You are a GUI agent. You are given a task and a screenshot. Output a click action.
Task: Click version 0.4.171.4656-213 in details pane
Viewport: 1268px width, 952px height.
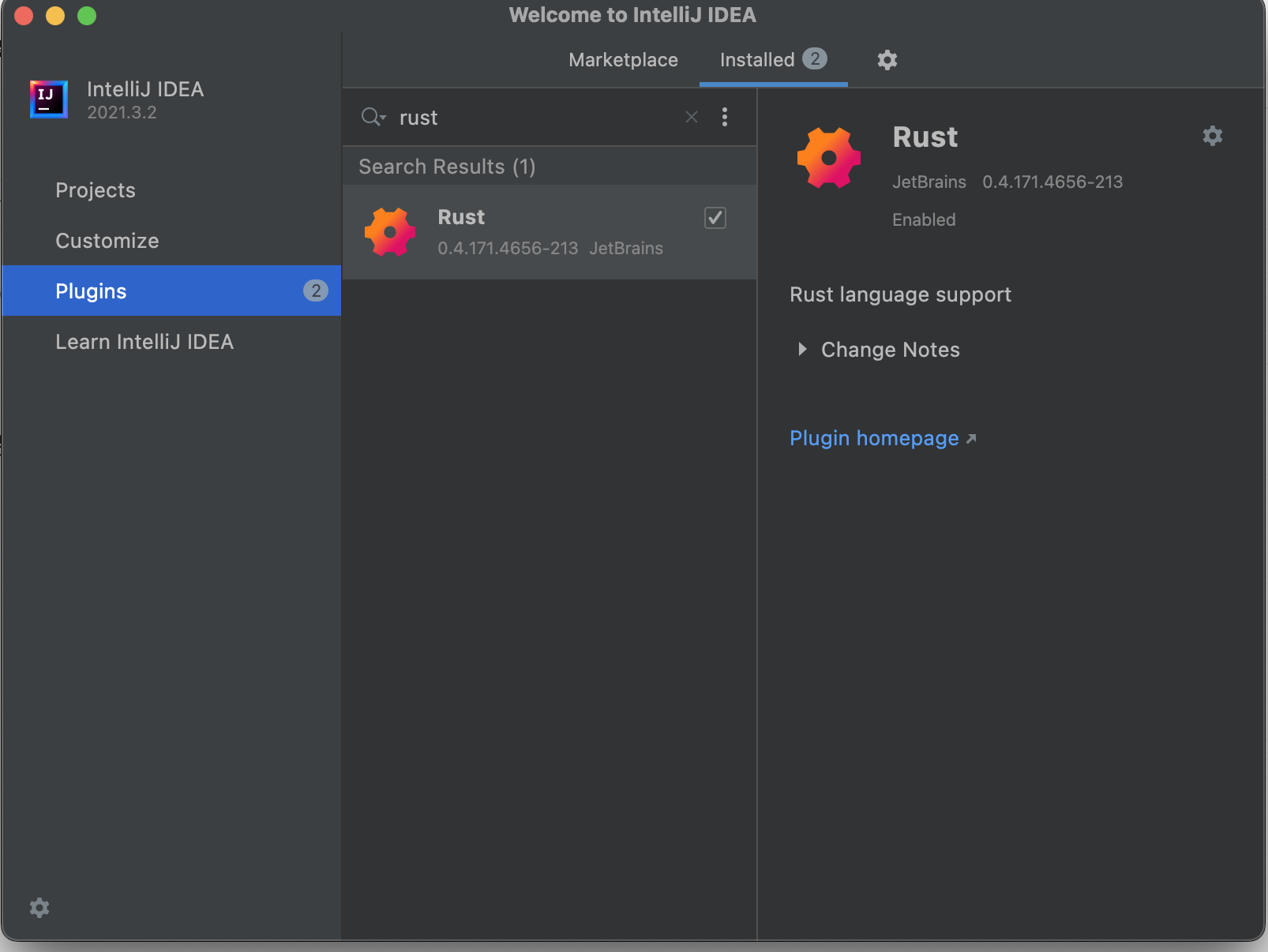(1052, 182)
